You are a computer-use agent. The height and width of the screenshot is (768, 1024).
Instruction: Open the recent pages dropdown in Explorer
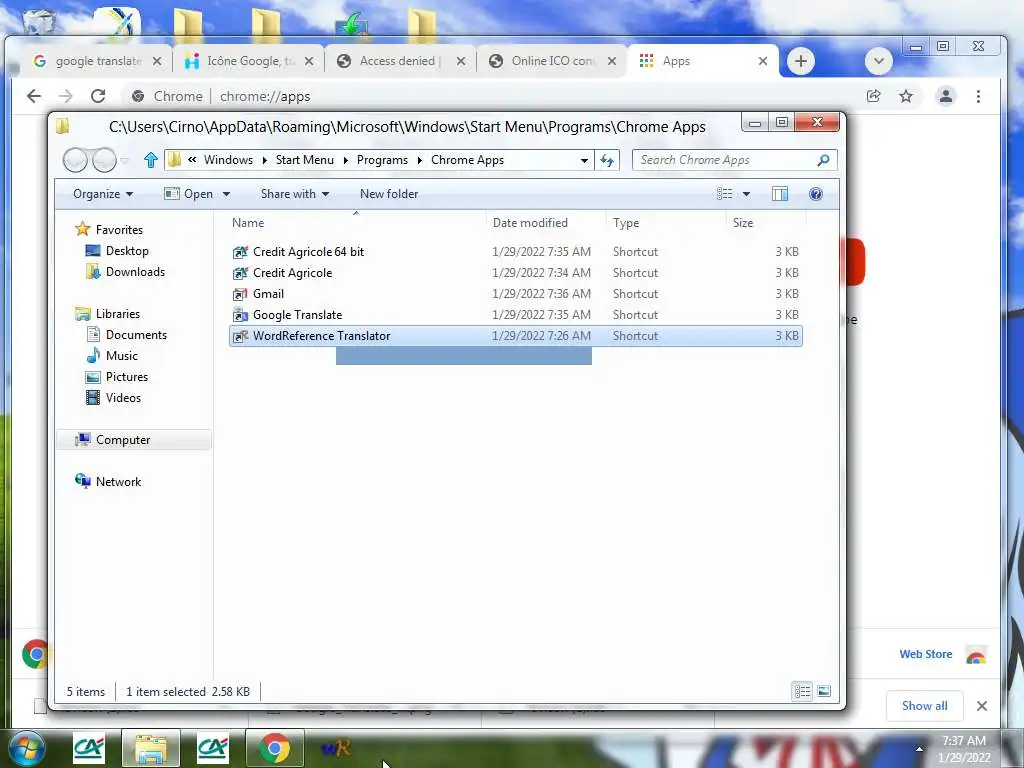pyautogui.click(x=125, y=160)
